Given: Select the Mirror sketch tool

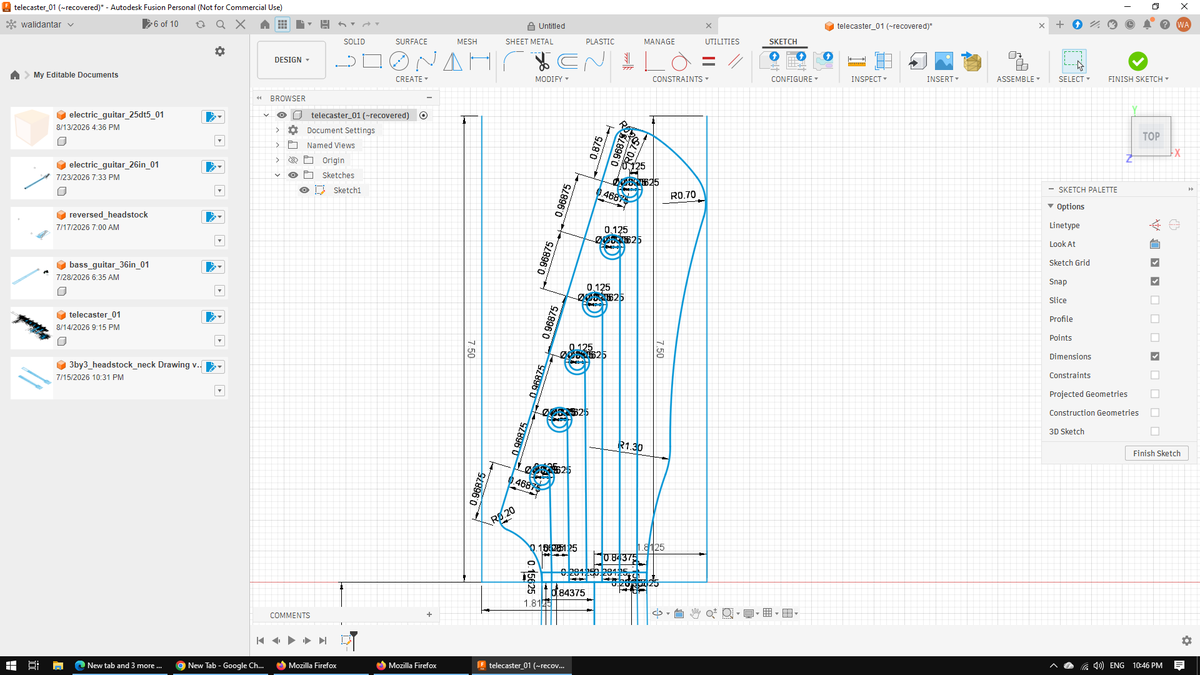Looking at the screenshot, I should click(451, 61).
